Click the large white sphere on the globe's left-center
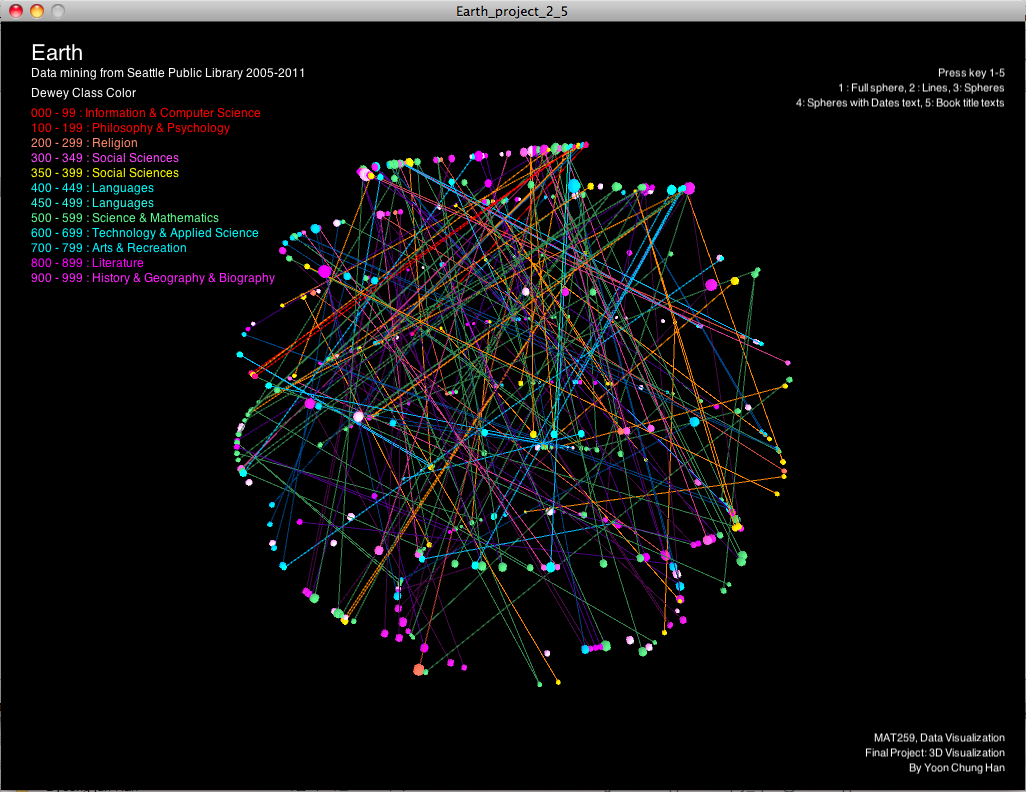 click(x=358, y=416)
